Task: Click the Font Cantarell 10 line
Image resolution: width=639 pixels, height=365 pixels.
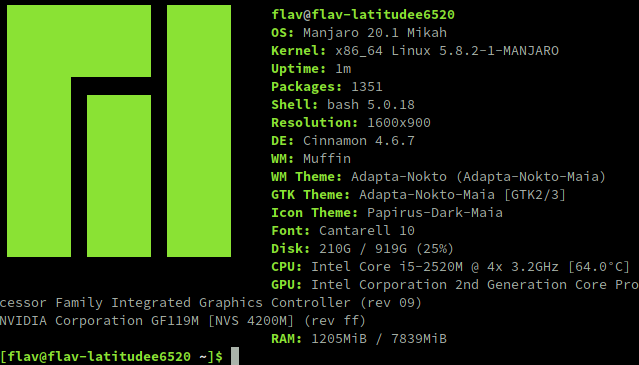Action: point(343,230)
